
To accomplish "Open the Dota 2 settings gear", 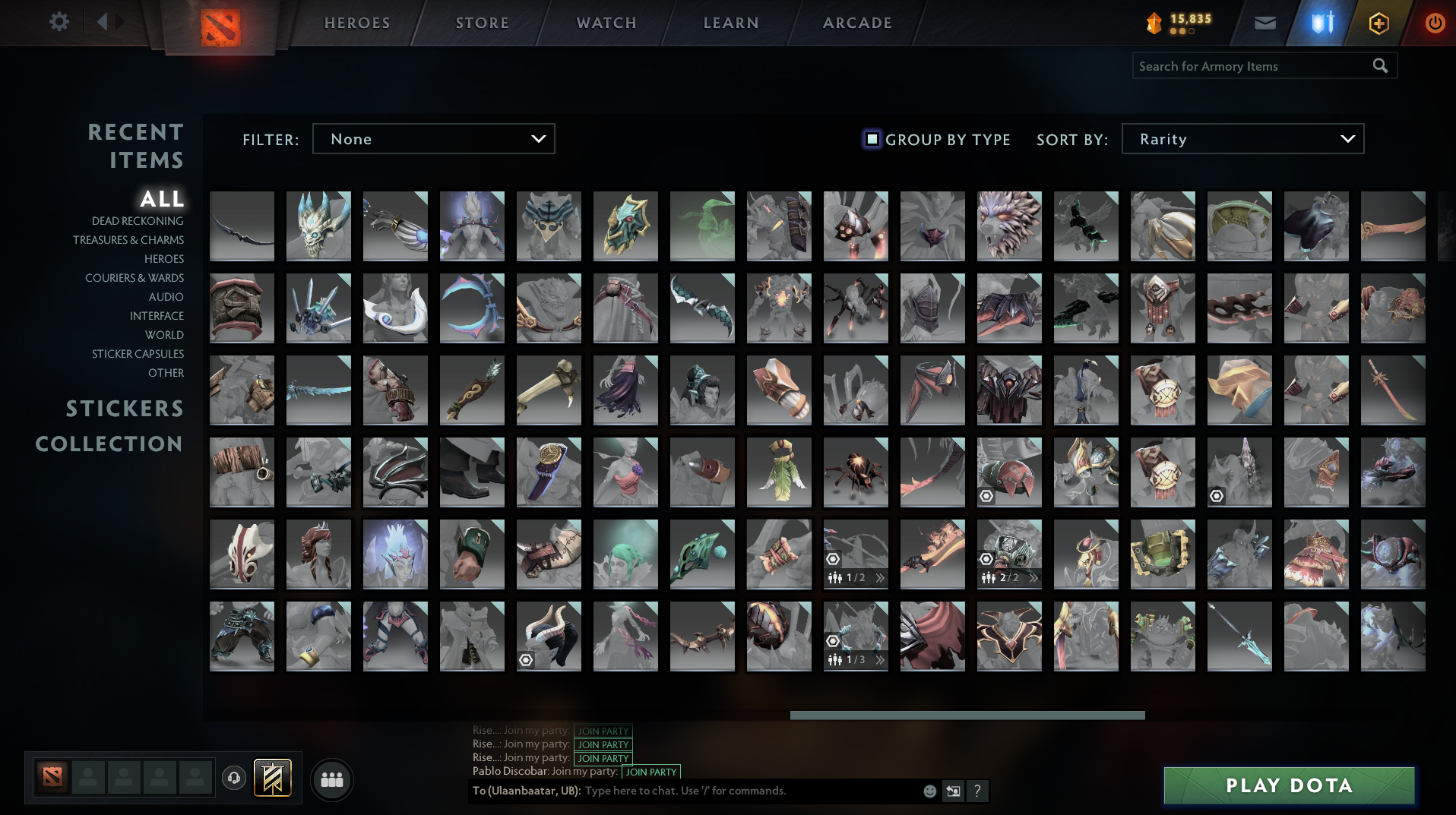I will coord(59,22).
